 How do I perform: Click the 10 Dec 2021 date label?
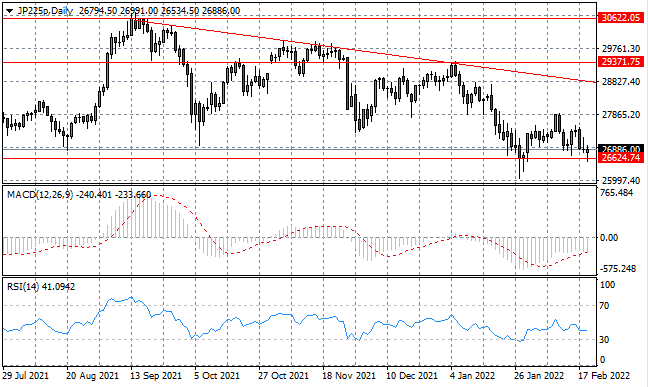tap(412, 375)
